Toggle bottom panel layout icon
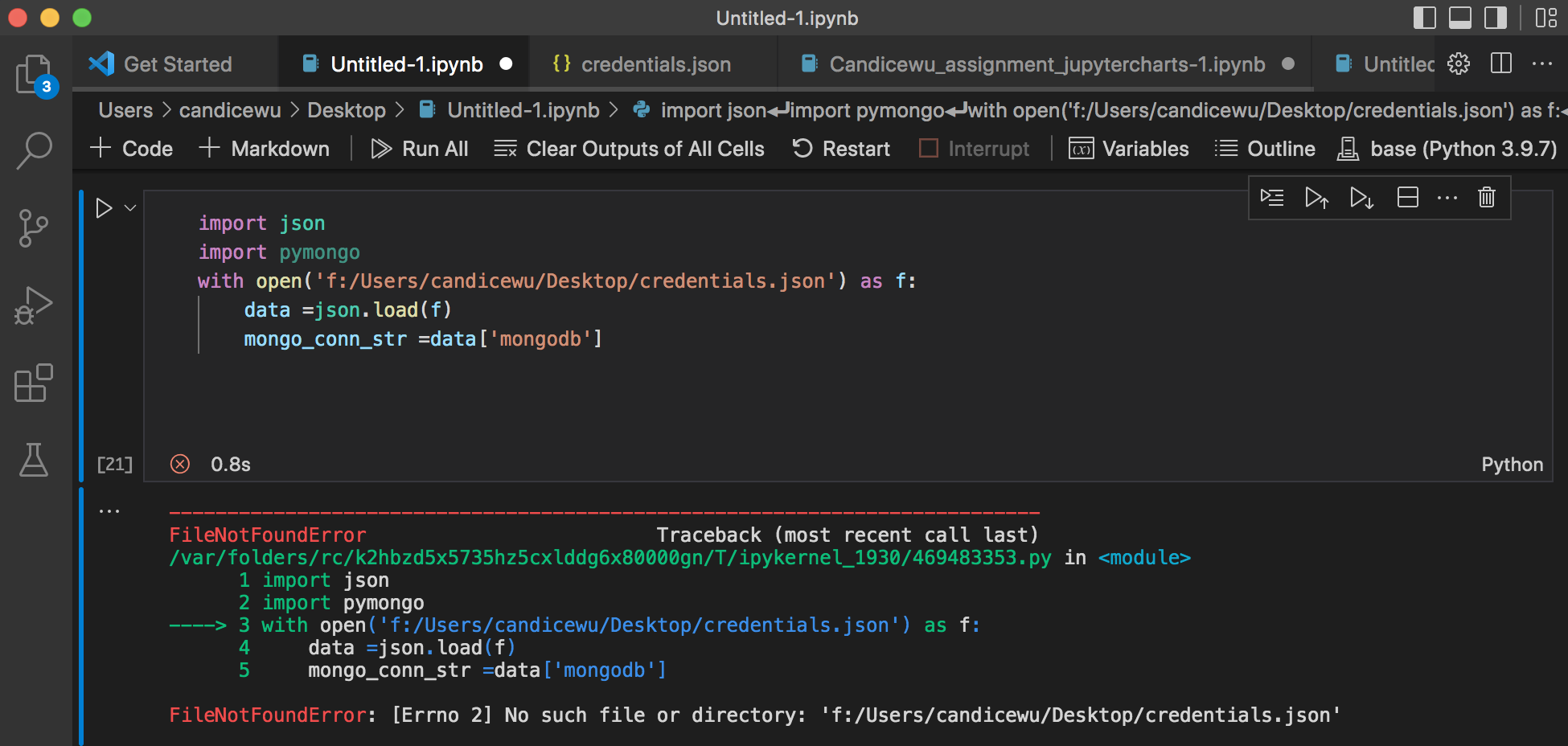This screenshot has width=1568, height=746. tap(1460, 18)
